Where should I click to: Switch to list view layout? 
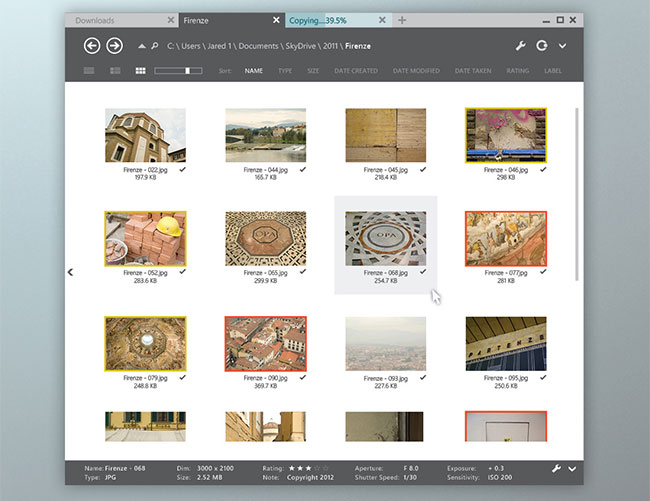89,71
